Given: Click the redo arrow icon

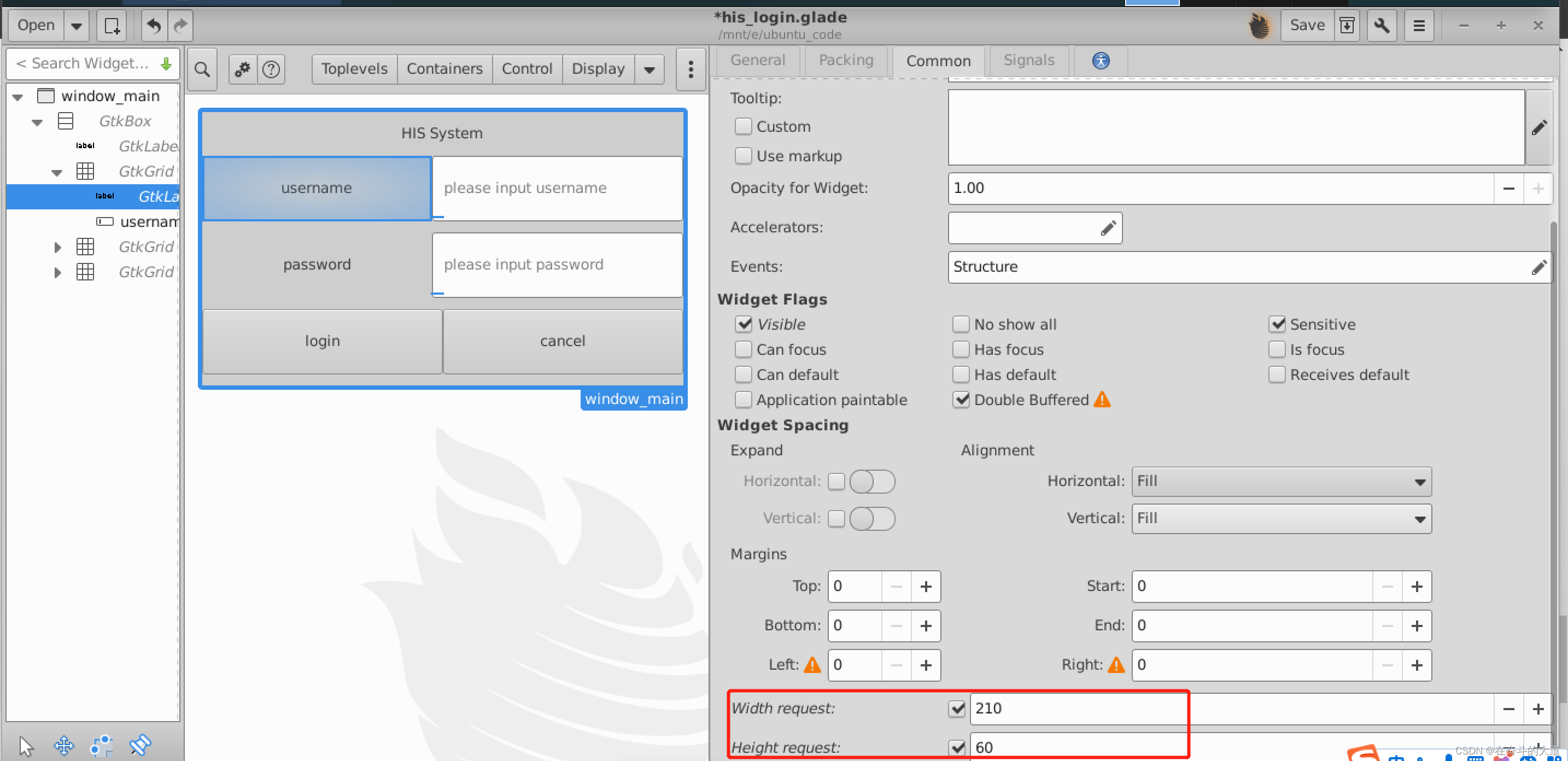Looking at the screenshot, I should click(180, 26).
